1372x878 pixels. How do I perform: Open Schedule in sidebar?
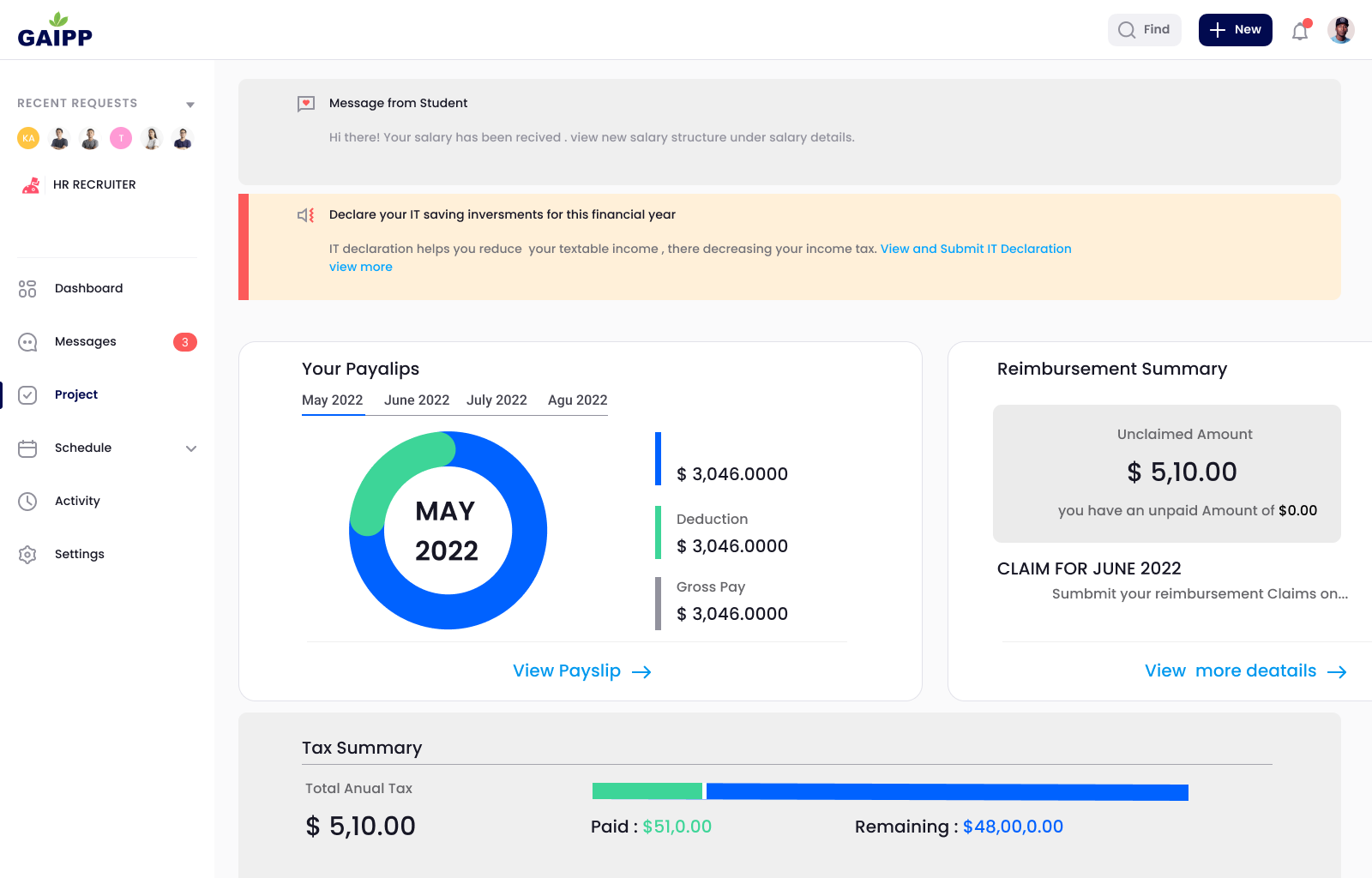point(83,448)
